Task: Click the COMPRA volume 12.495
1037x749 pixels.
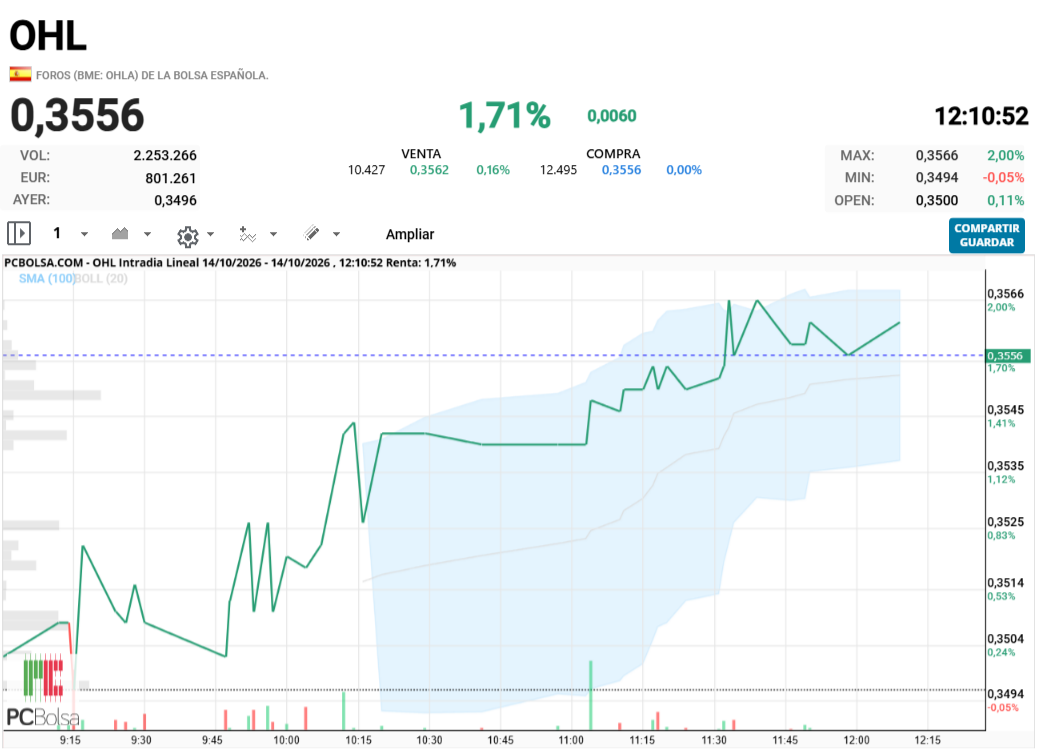Action: (x=558, y=170)
